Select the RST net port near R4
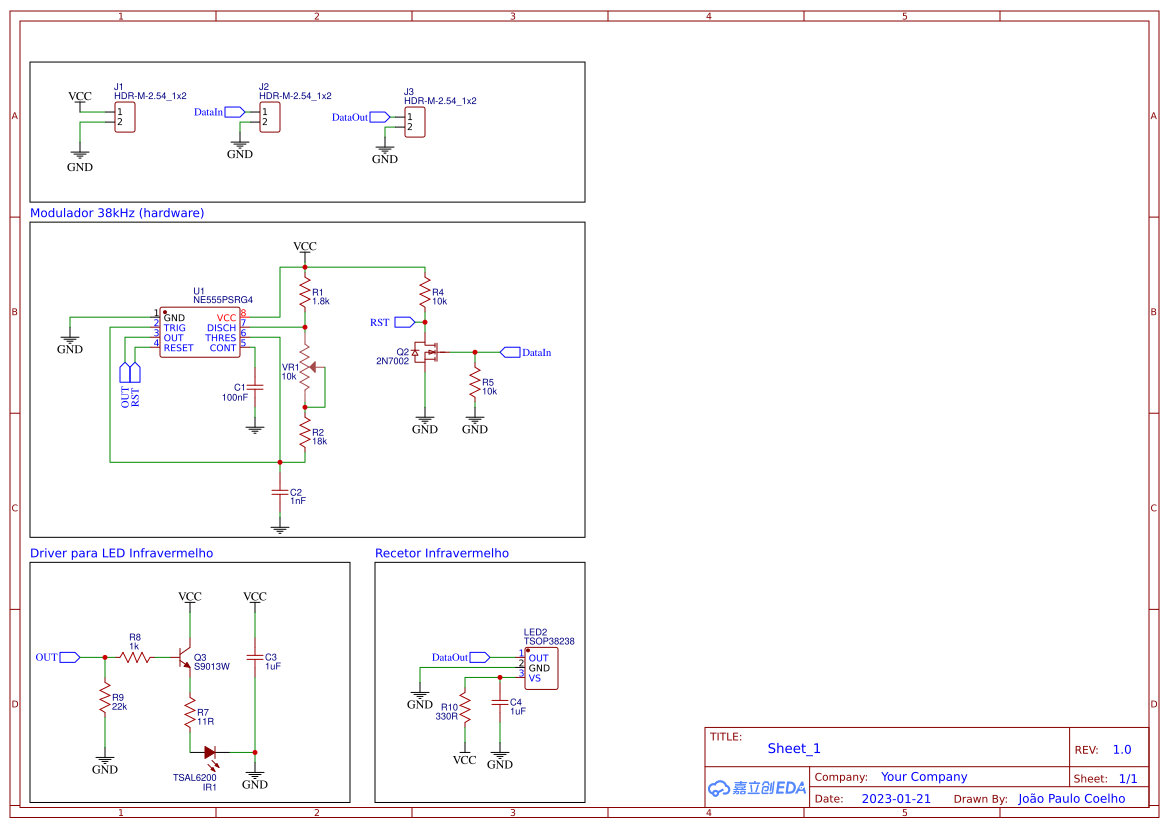 (404, 322)
